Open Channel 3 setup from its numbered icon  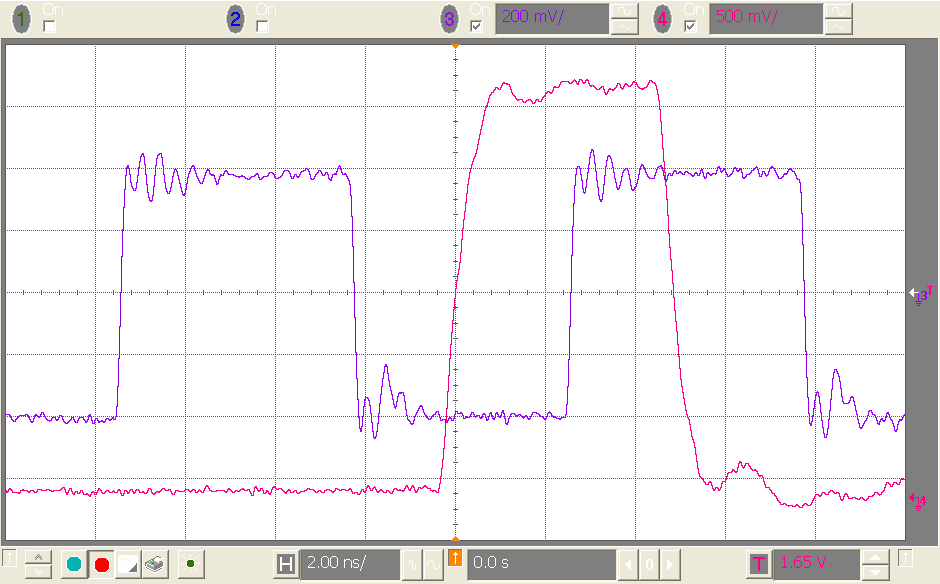coord(448,17)
